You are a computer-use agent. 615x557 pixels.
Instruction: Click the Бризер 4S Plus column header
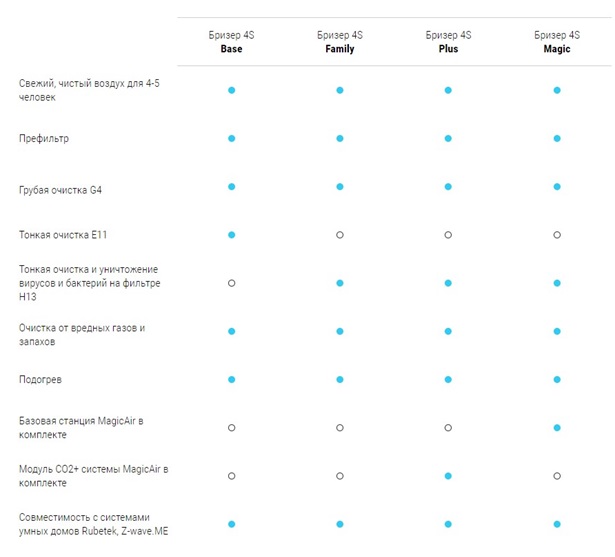(x=448, y=42)
